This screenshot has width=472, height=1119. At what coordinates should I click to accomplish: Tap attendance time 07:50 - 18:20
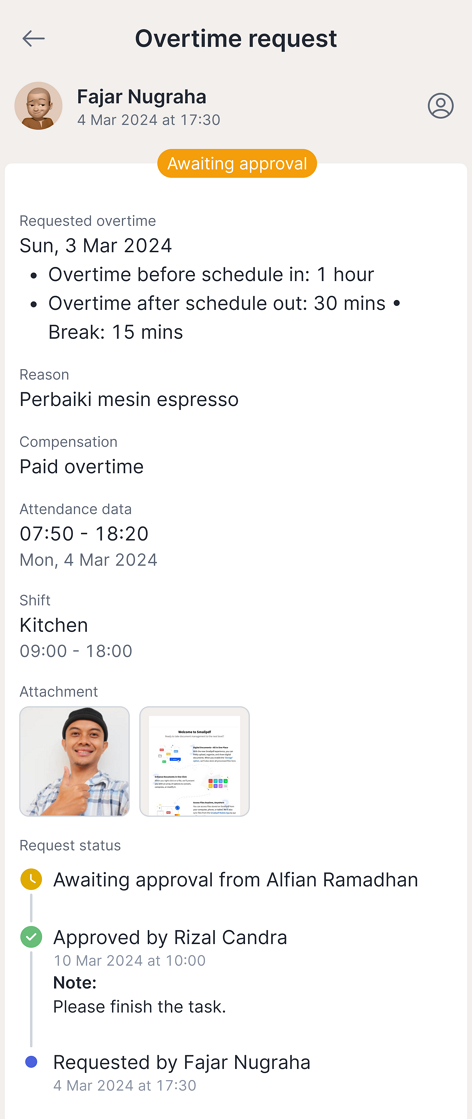click(x=84, y=534)
